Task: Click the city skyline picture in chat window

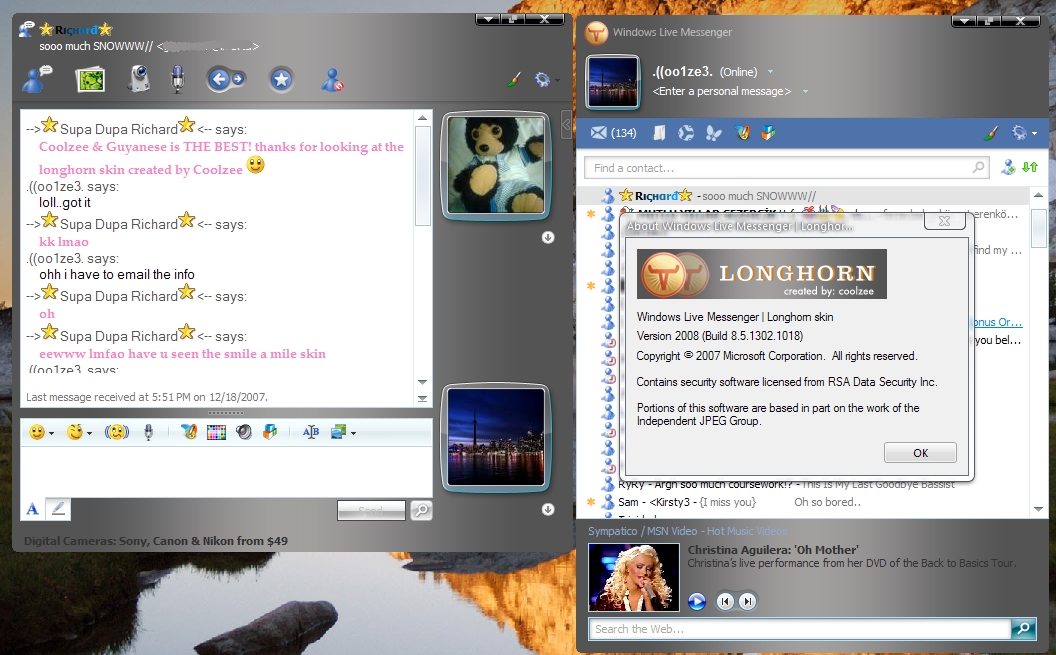Action: click(496, 437)
